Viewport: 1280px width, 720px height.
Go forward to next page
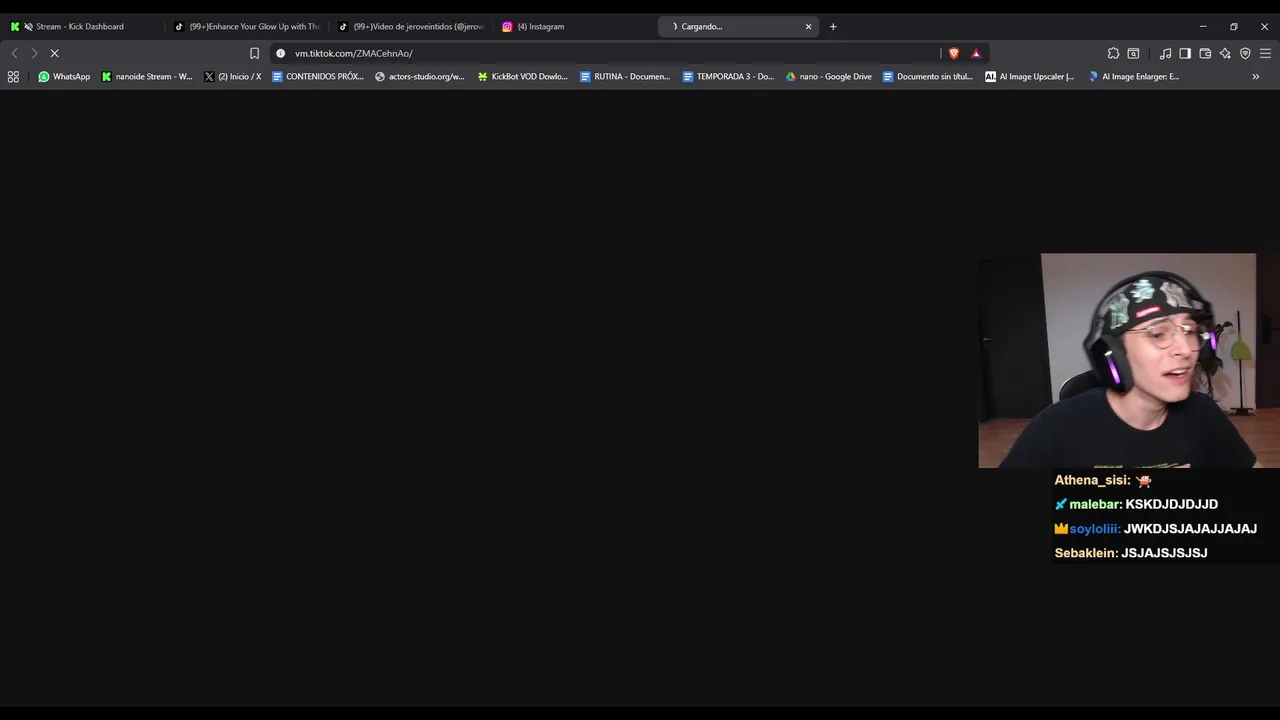pos(34,53)
